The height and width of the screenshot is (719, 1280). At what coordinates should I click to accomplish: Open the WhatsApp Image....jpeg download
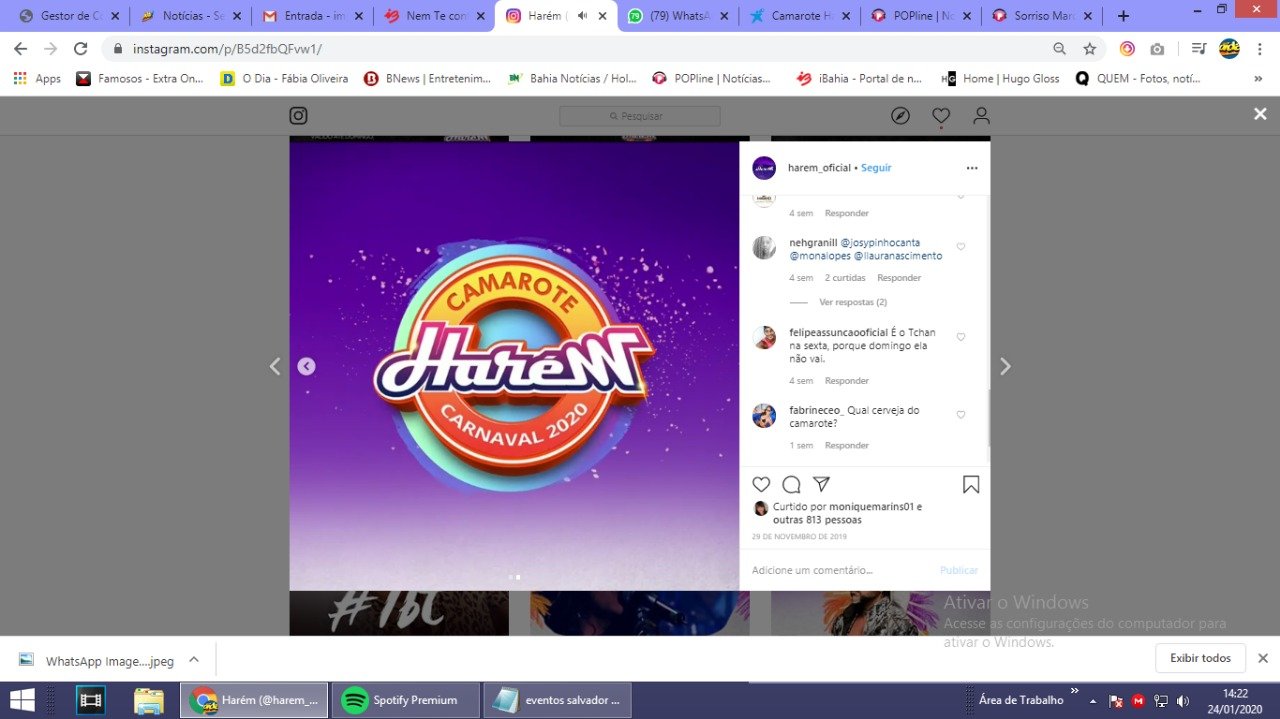pos(98,661)
